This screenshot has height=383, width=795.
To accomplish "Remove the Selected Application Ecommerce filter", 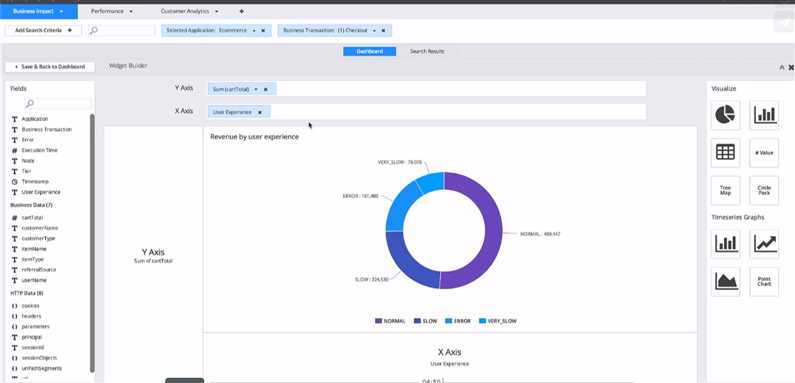I will [x=263, y=30].
